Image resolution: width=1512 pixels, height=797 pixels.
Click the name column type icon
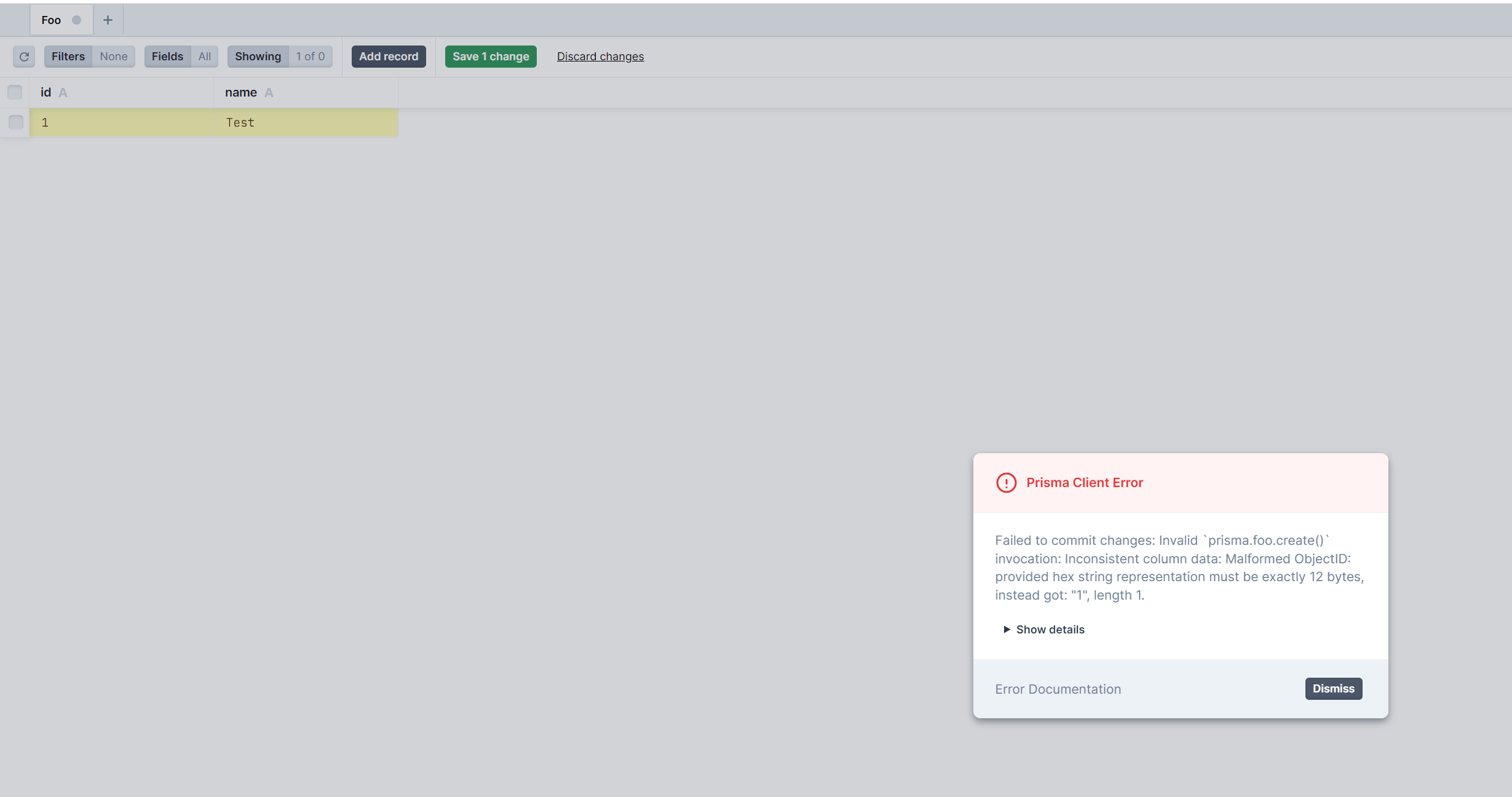click(x=269, y=93)
